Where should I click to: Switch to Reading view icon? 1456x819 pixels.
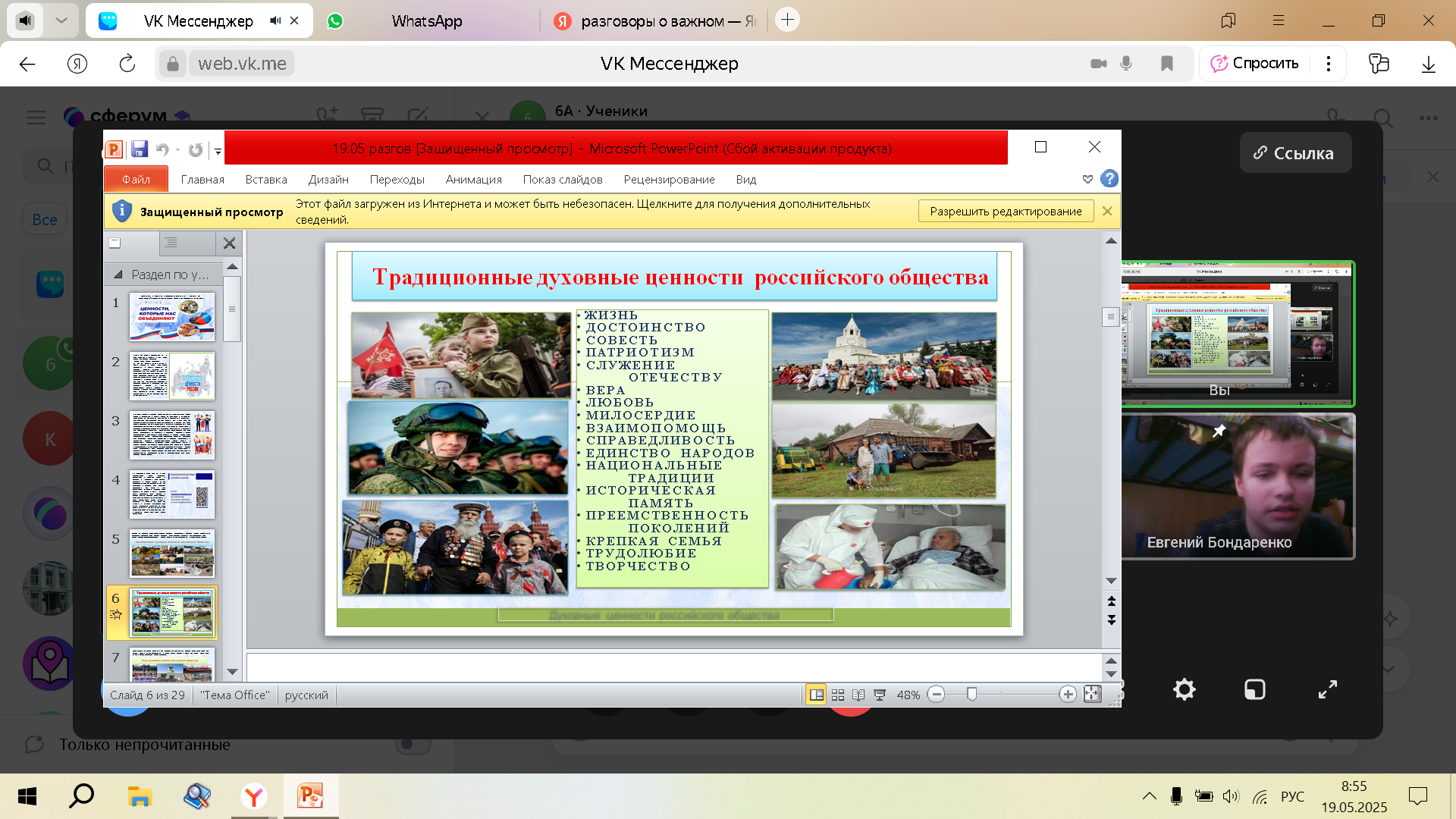(858, 695)
